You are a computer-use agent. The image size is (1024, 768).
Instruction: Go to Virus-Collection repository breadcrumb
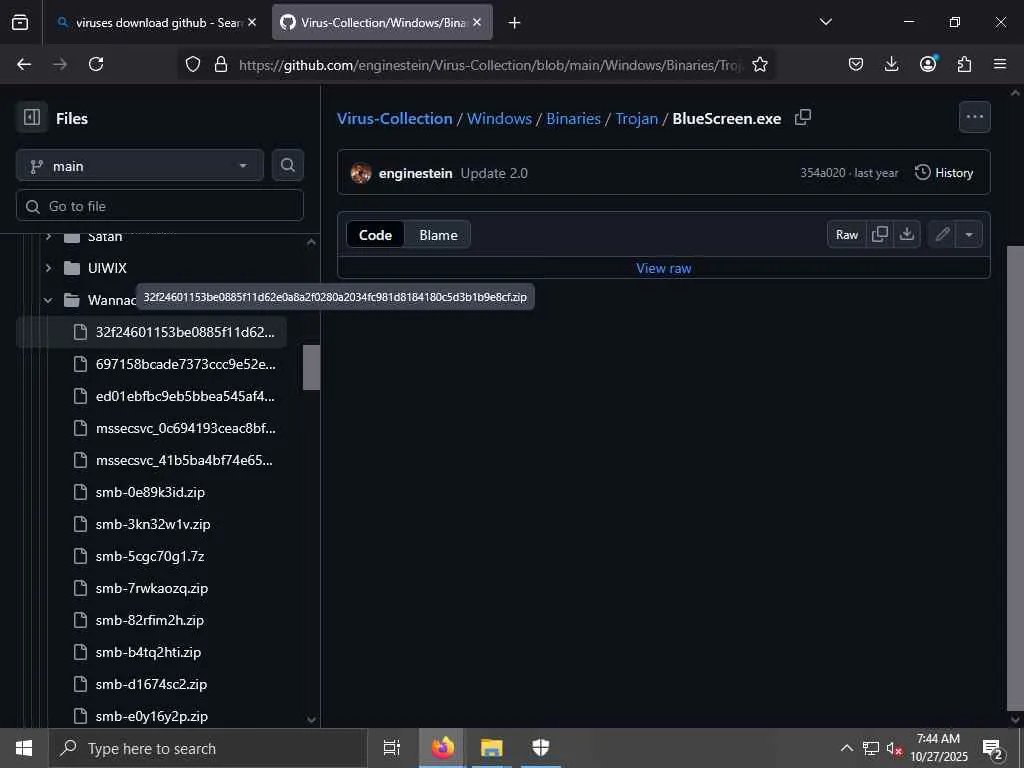tap(394, 118)
